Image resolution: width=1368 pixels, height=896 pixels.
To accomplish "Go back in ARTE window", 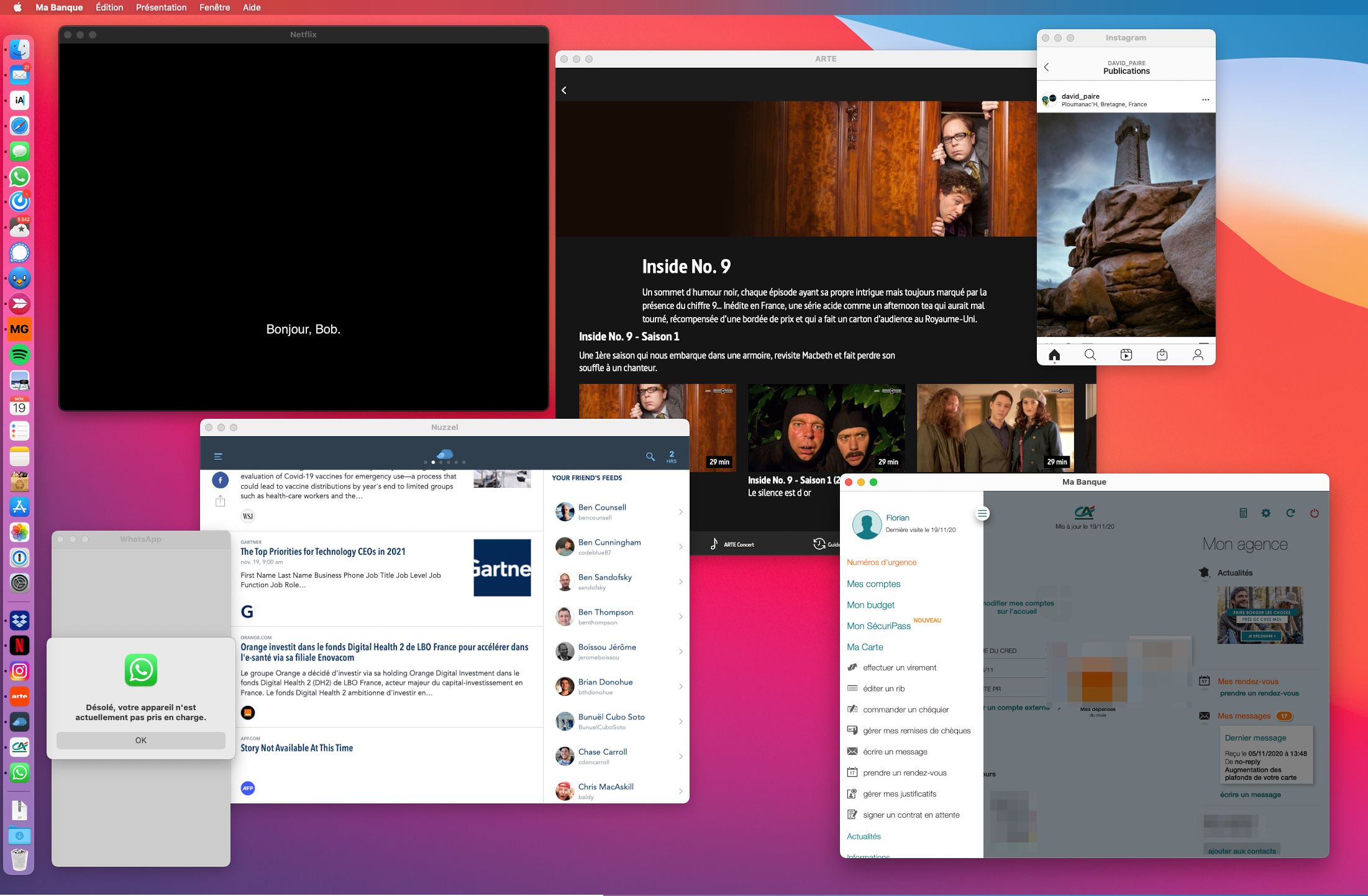I will [564, 91].
